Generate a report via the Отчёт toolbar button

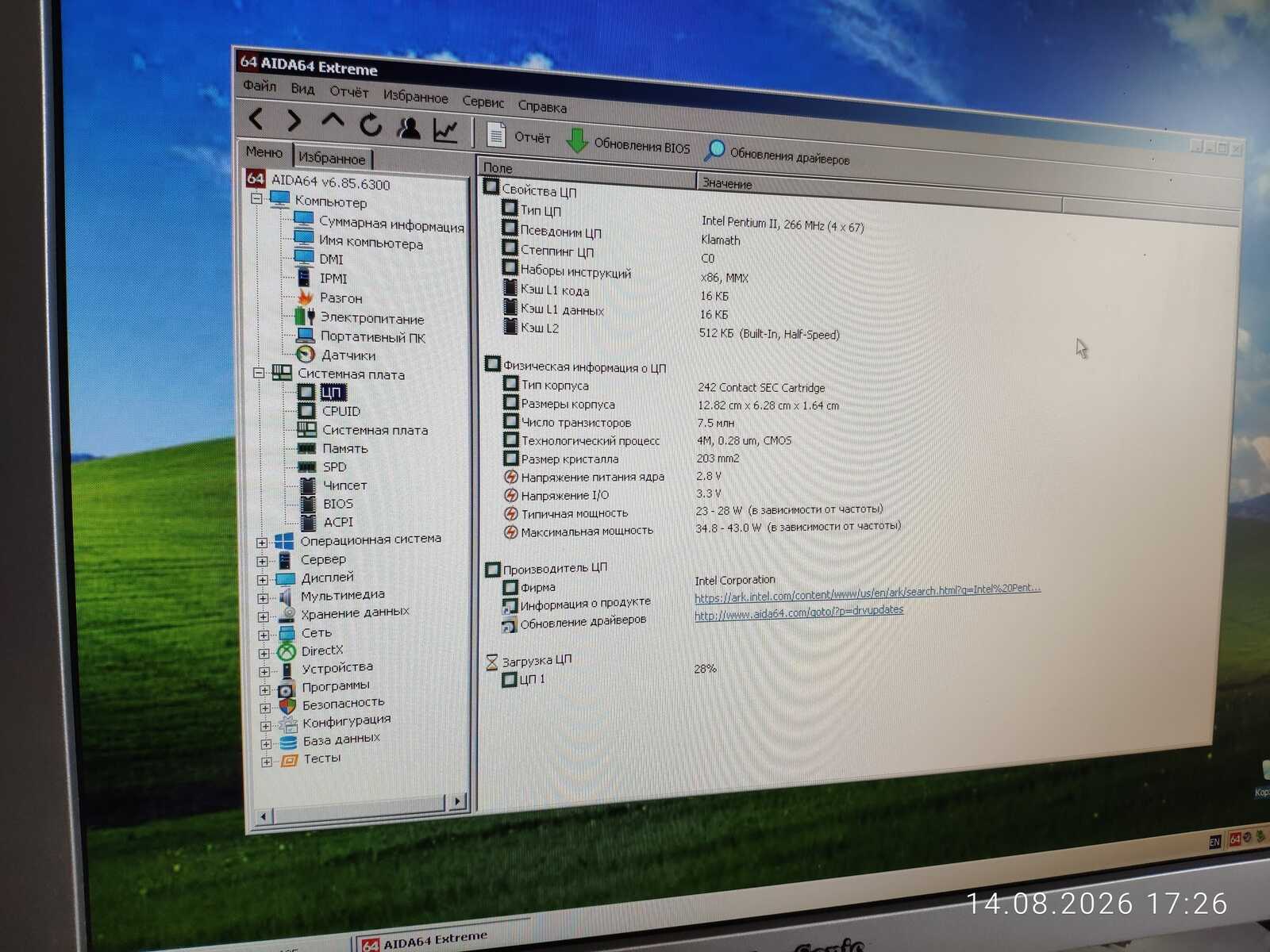coord(518,135)
